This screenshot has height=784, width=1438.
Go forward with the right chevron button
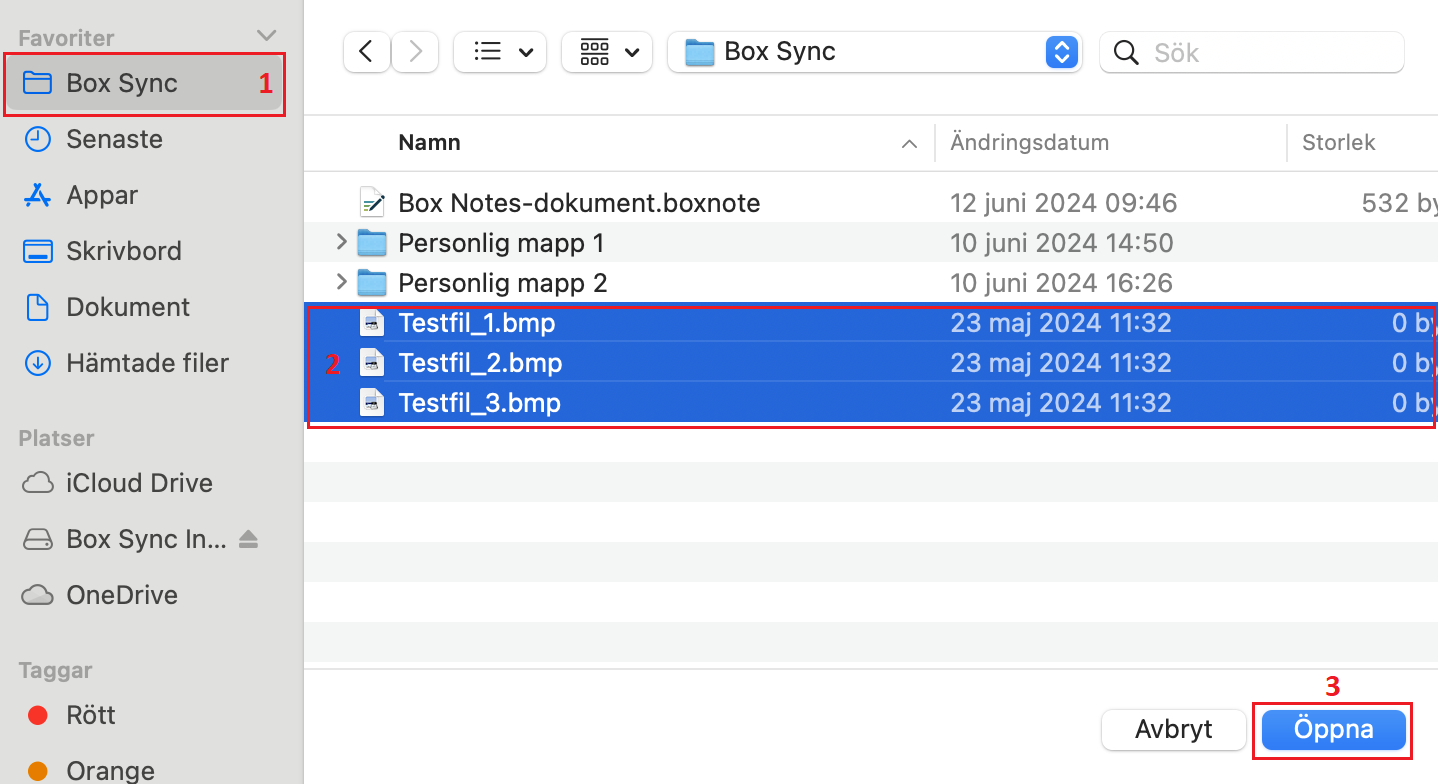414,52
